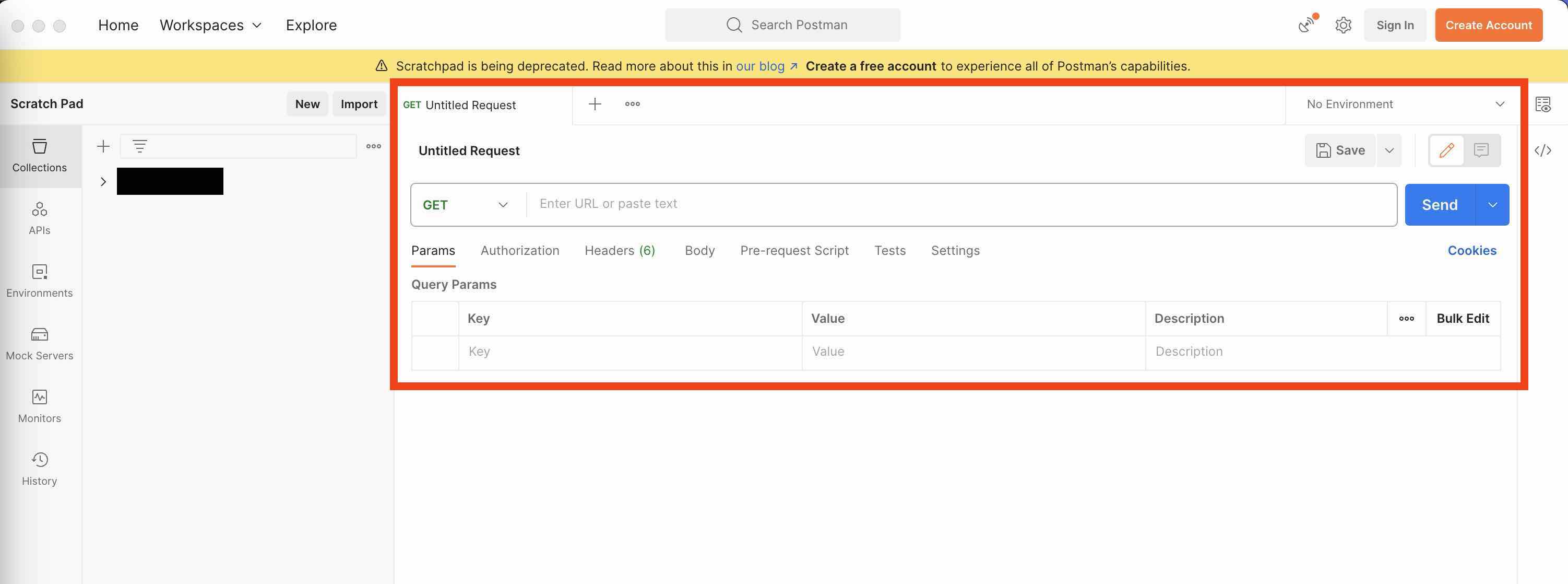This screenshot has width=1568, height=584.
Task: Switch to comment mode icon
Action: pyautogui.click(x=1481, y=150)
